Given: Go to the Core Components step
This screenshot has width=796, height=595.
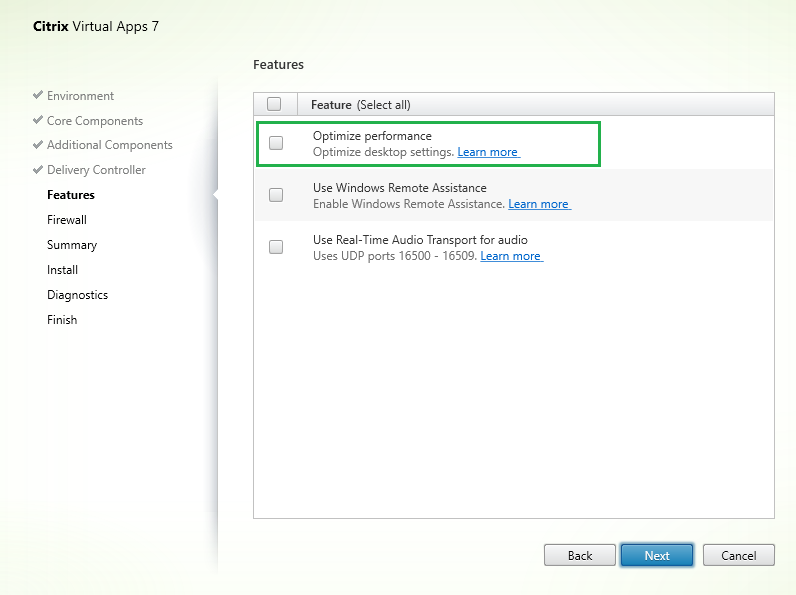Looking at the screenshot, I should (x=95, y=121).
